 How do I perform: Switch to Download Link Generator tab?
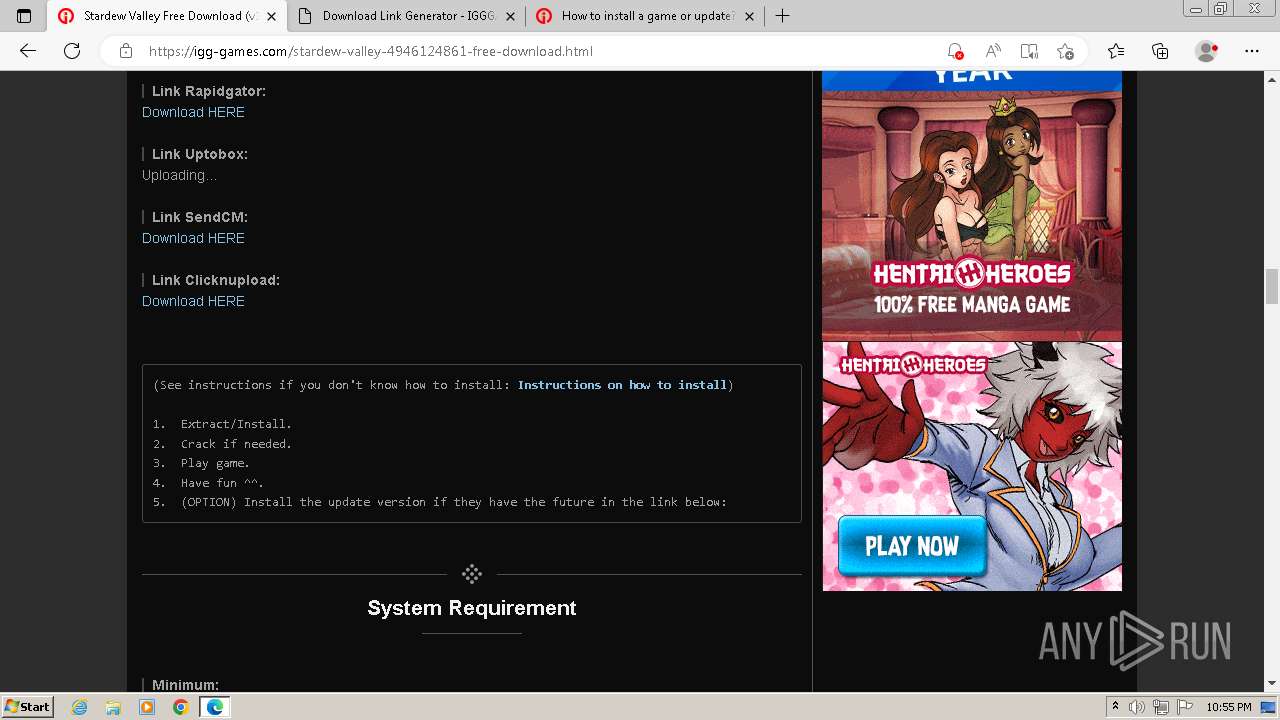pyautogui.click(x=408, y=16)
